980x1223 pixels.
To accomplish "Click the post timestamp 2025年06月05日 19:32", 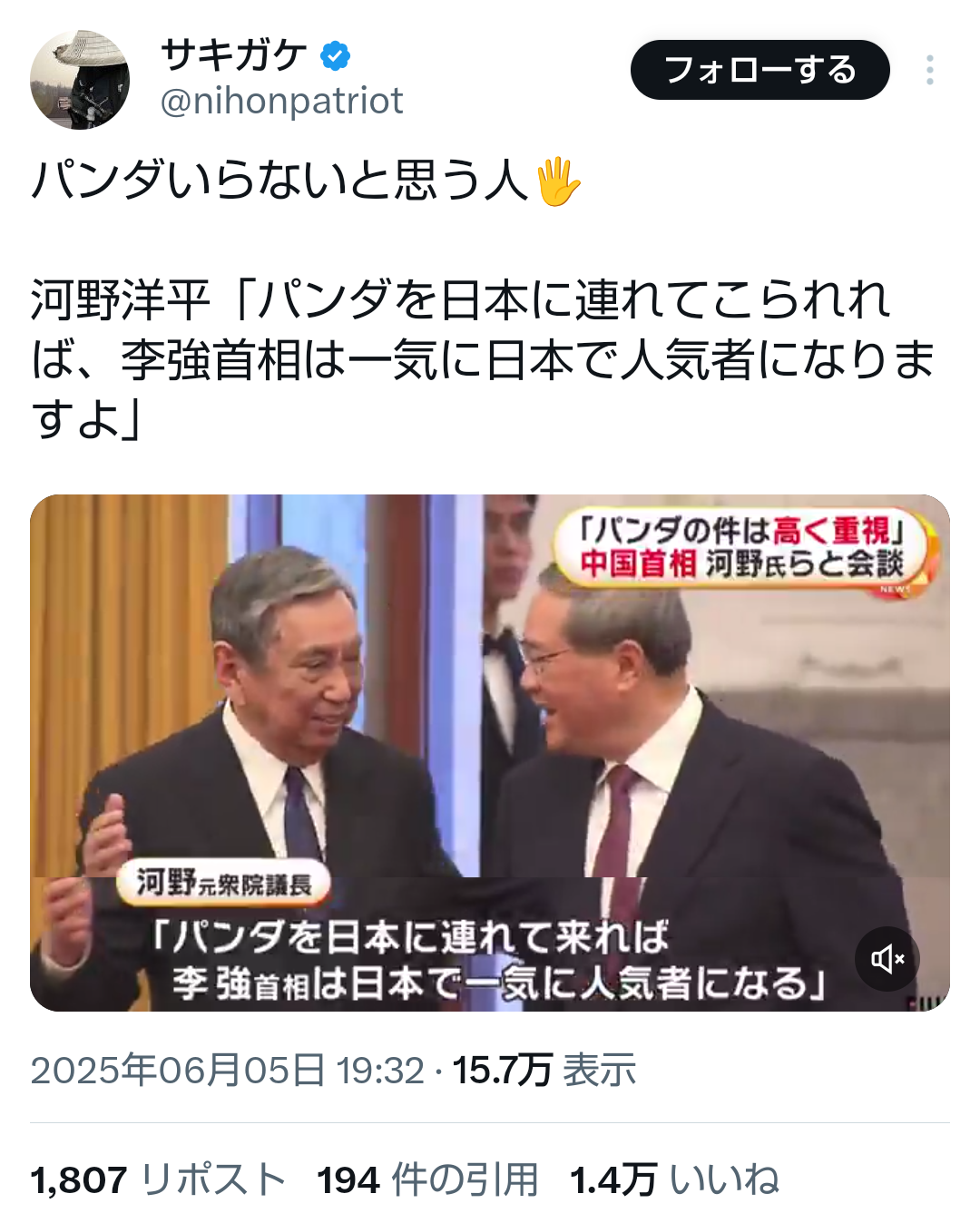I will pos(228,1071).
